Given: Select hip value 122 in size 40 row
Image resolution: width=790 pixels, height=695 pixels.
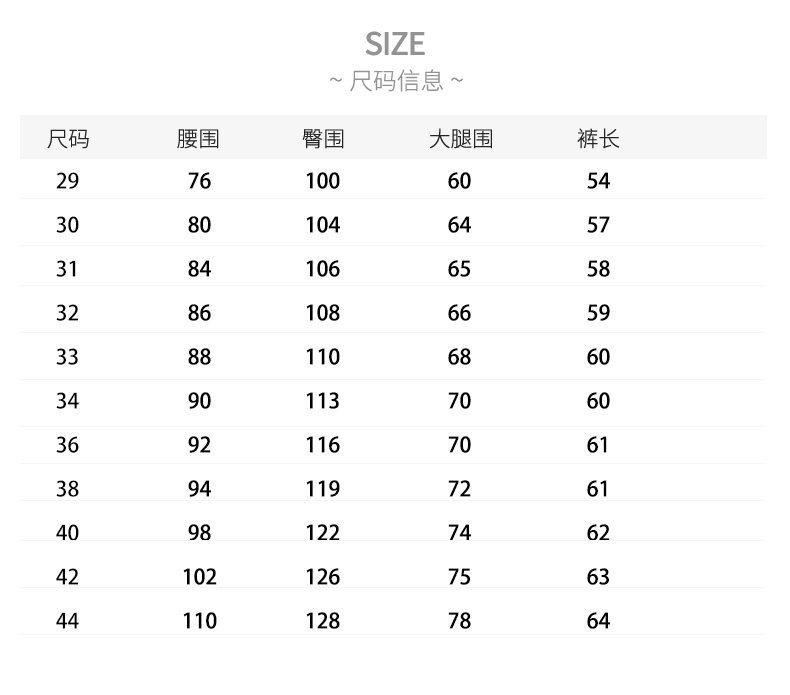Looking at the screenshot, I should click(x=322, y=533).
